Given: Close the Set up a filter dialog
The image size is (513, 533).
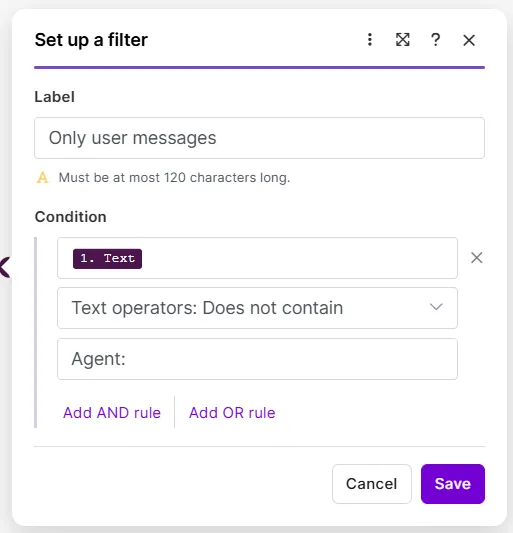Looking at the screenshot, I should pyautogui.click(x=469, y=40).
